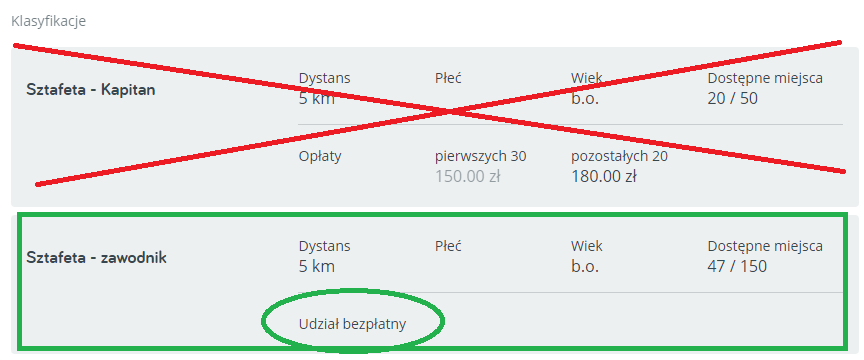Click the Udział bezpłatny label
This screenshot has height=360, width=864.
[x=352, y=324]
